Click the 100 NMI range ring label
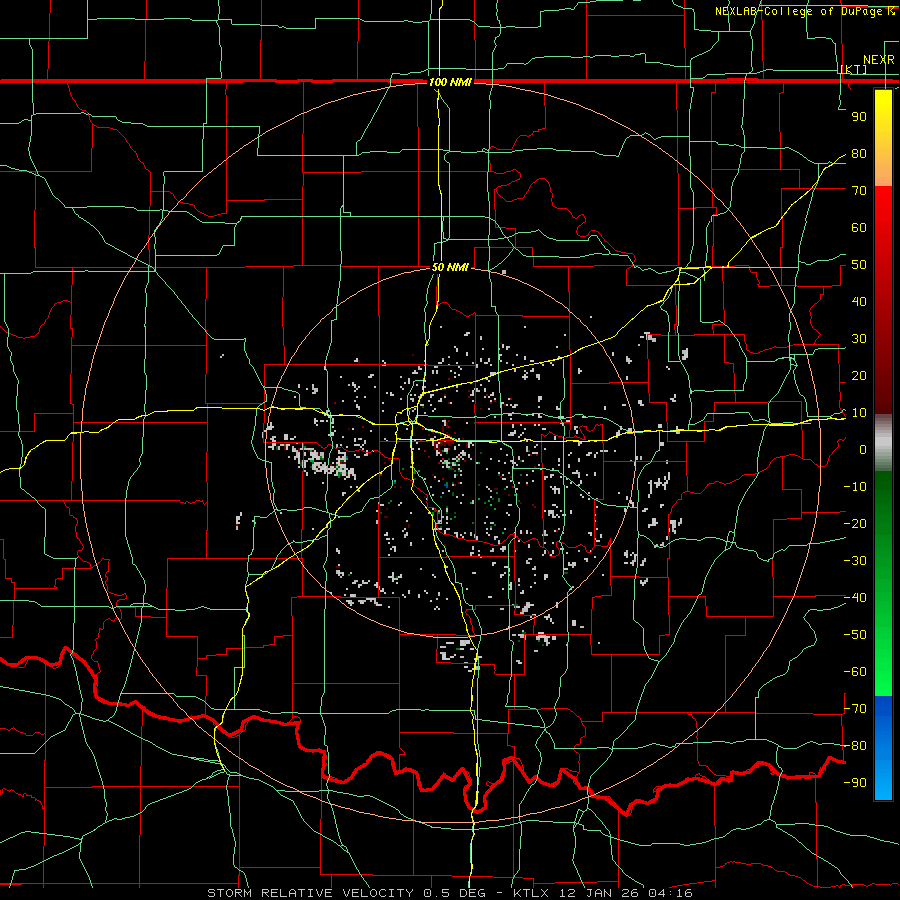The height and width of the screenshot is (900, 900). point(450,82)
